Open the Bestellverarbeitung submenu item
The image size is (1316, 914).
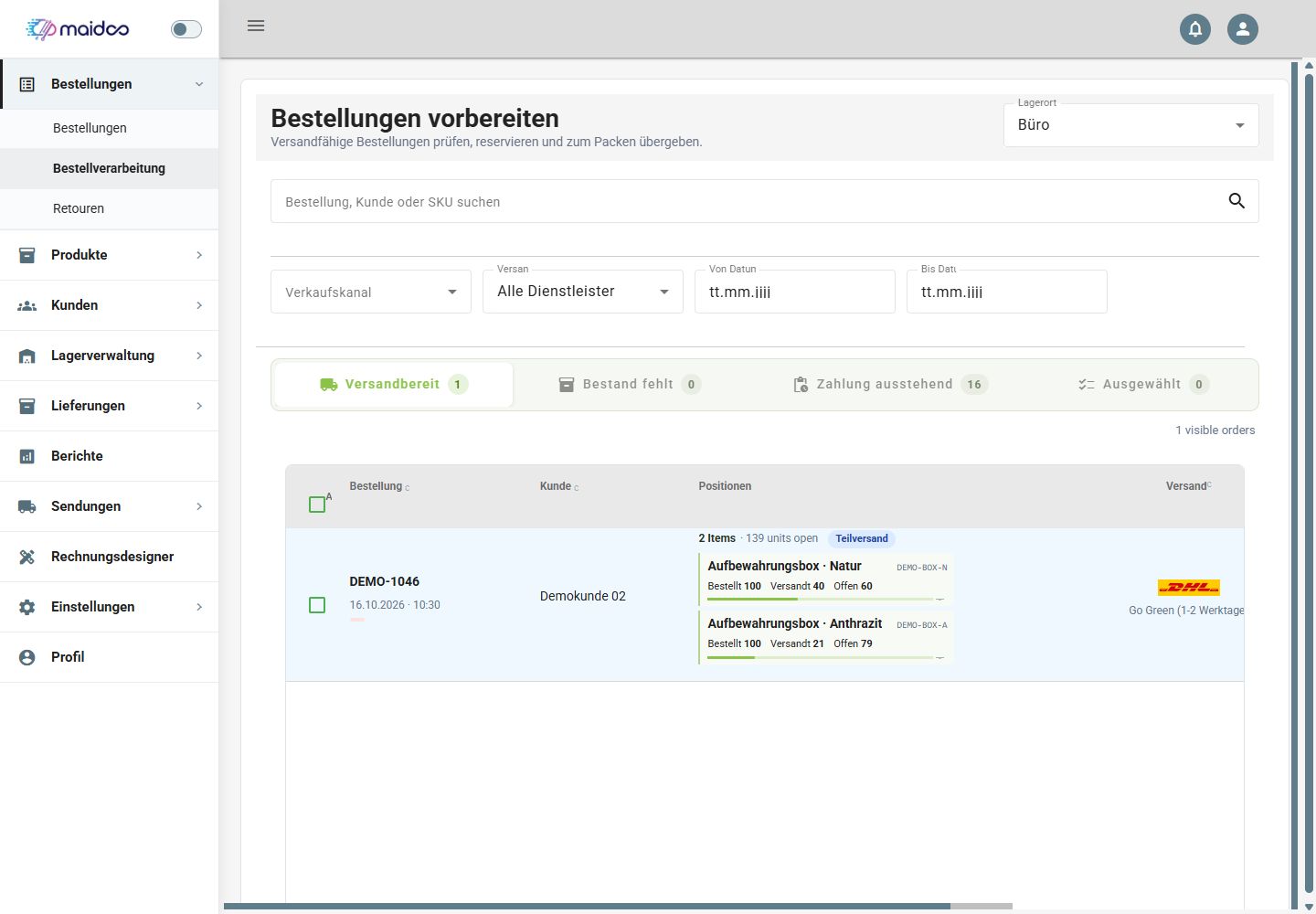point(110,168)
